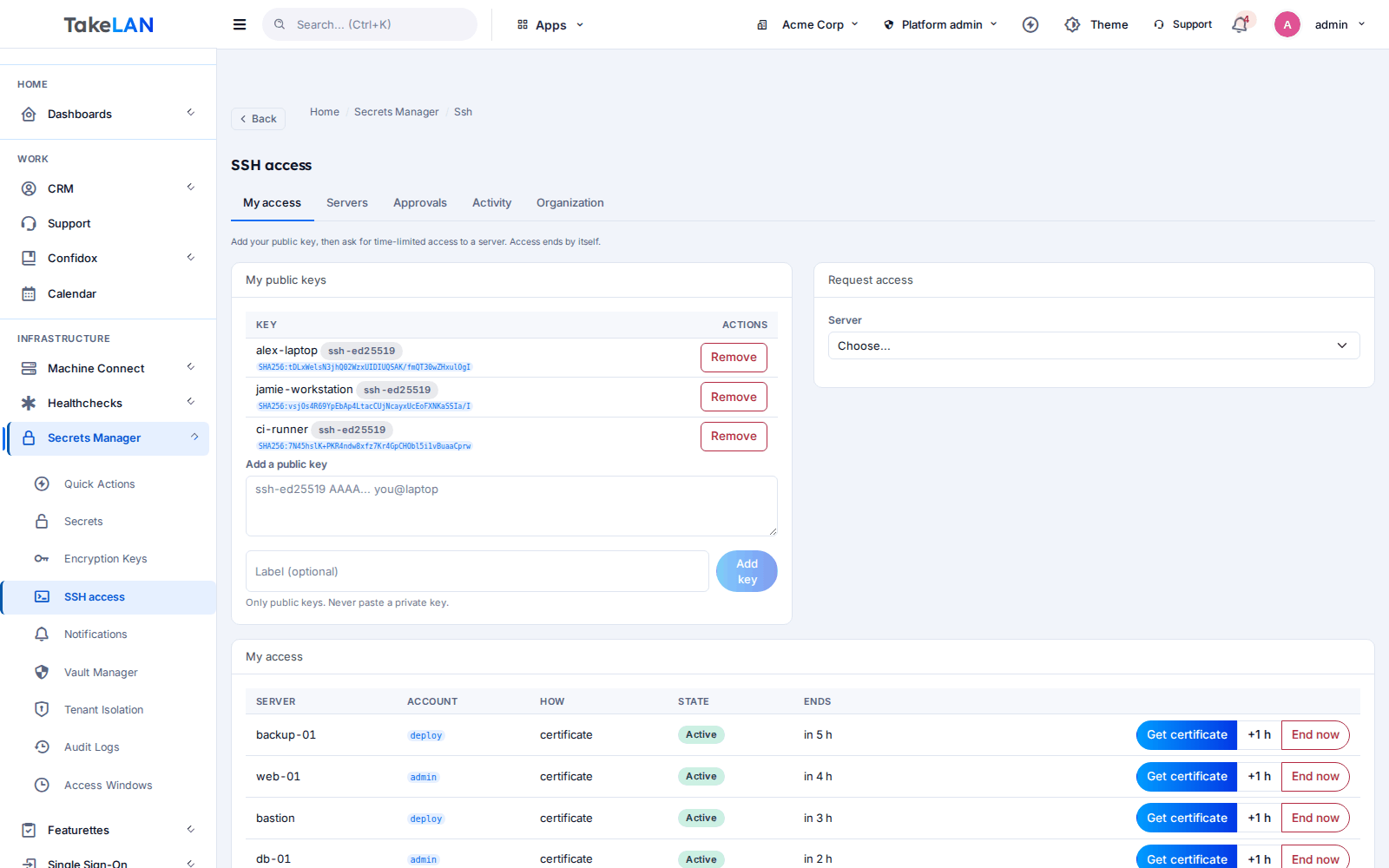The height and width of the screenshot is (868, 1389).
Task: Switch to the Organization tab
Action: pos(570,202)
